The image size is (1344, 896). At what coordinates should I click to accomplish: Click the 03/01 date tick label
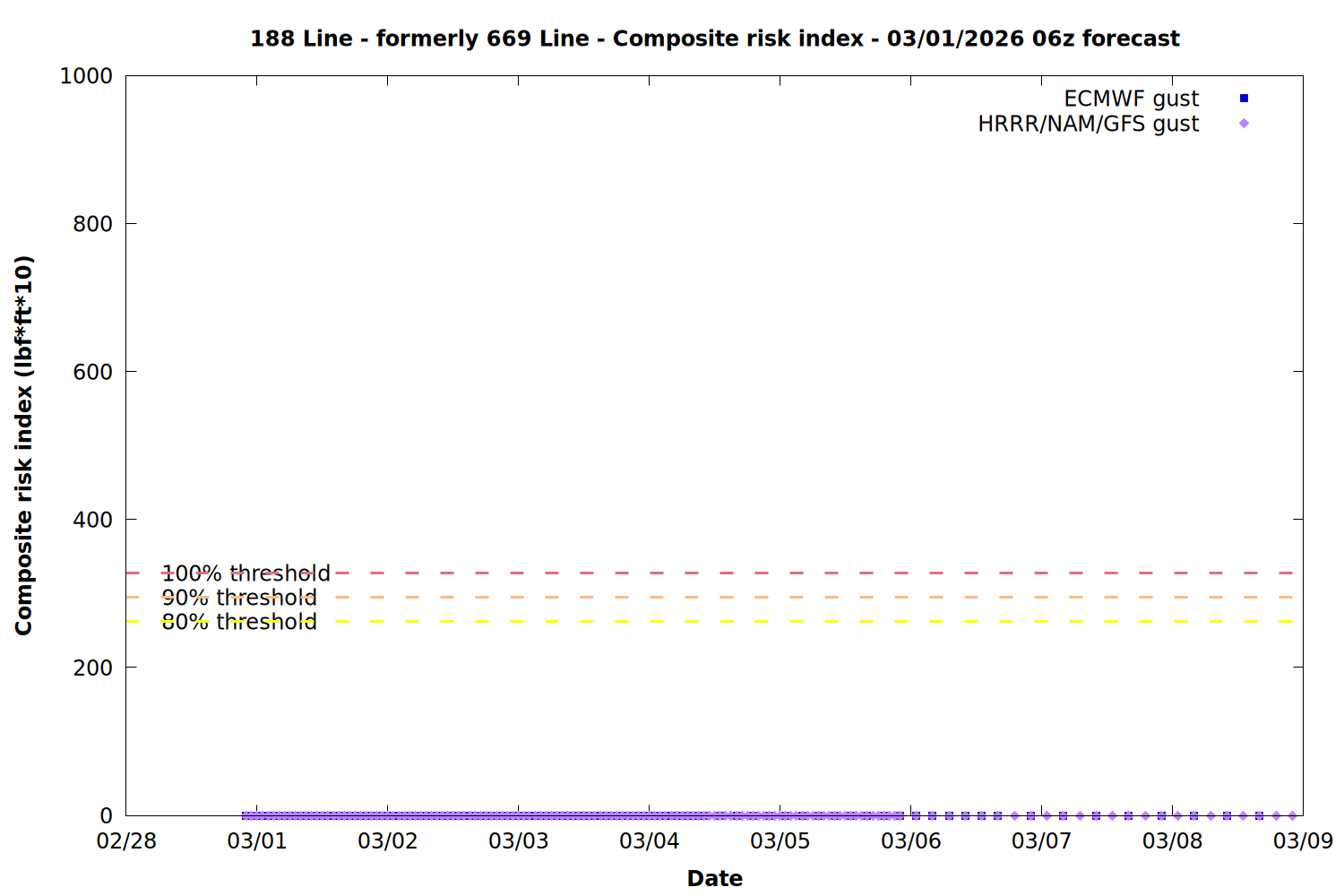click(256, 841)
